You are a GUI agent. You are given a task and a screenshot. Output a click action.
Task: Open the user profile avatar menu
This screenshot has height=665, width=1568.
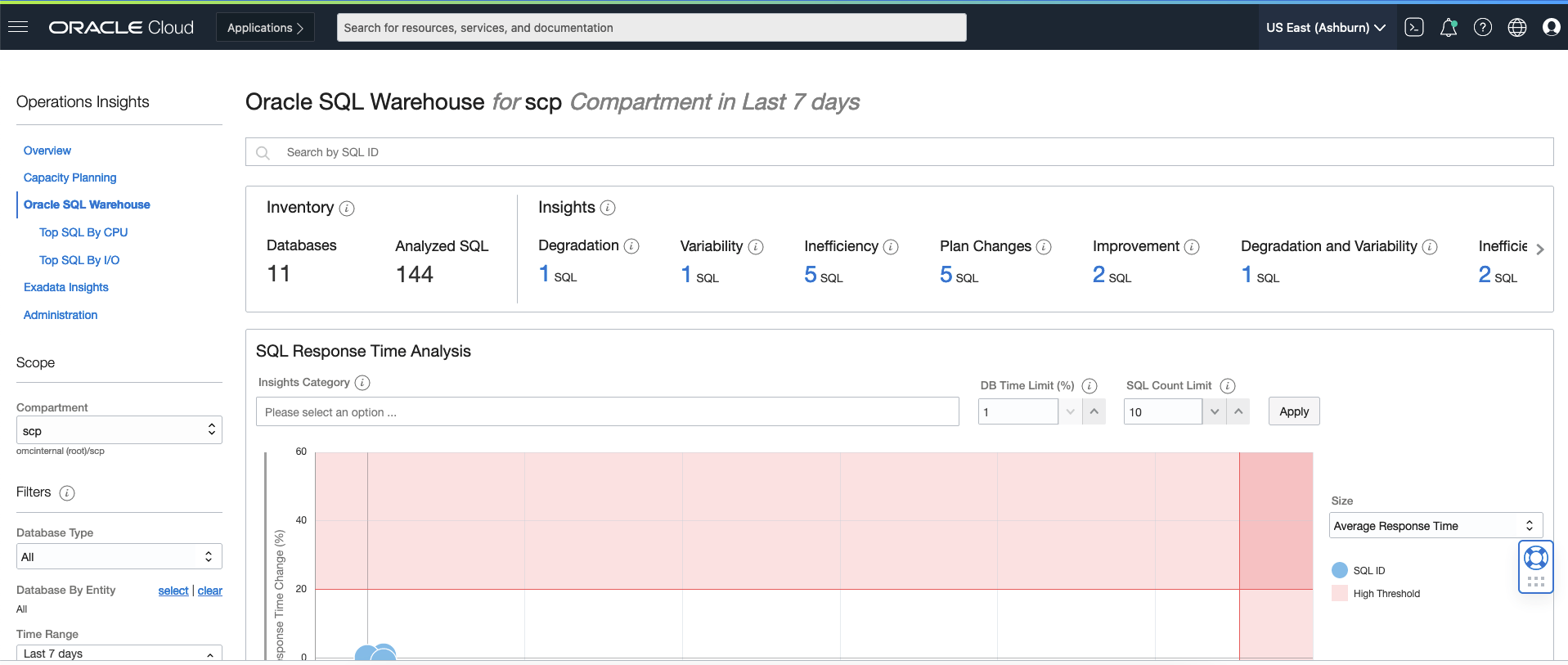tap(1551, 27)
